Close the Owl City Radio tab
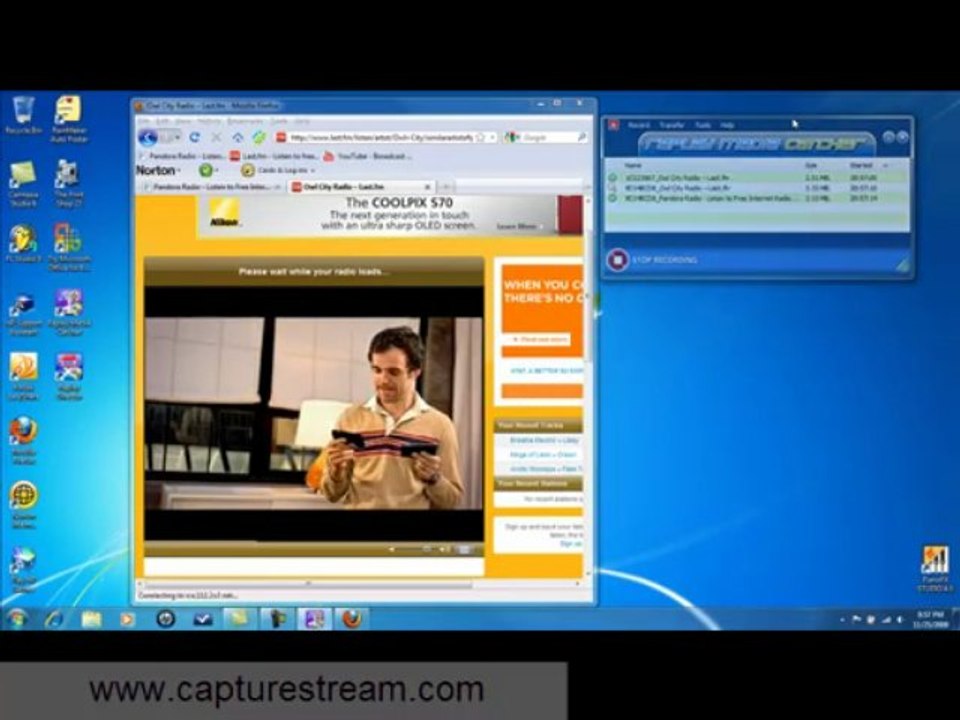This screenshot has height=720, width=960. [428, 187]
